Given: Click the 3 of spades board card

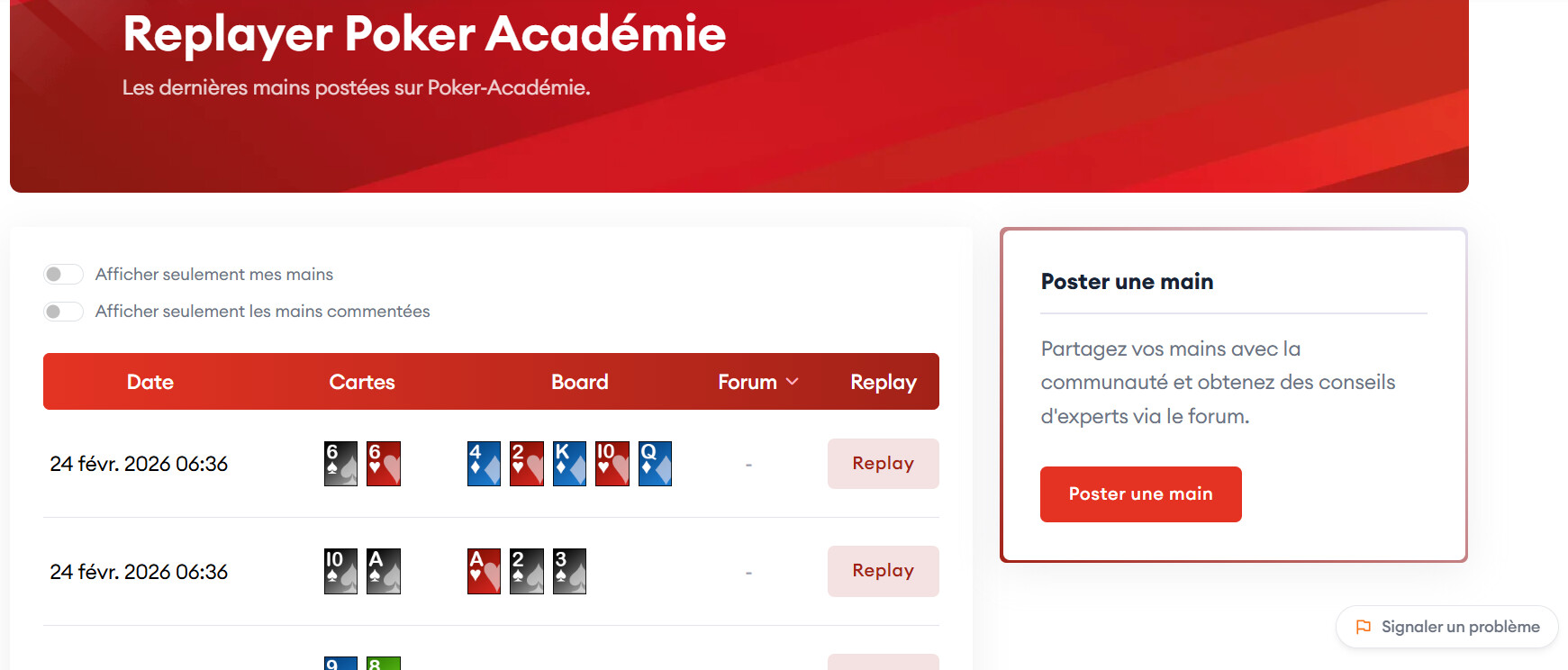Looking at the screenshot, I should coord(569,571).
